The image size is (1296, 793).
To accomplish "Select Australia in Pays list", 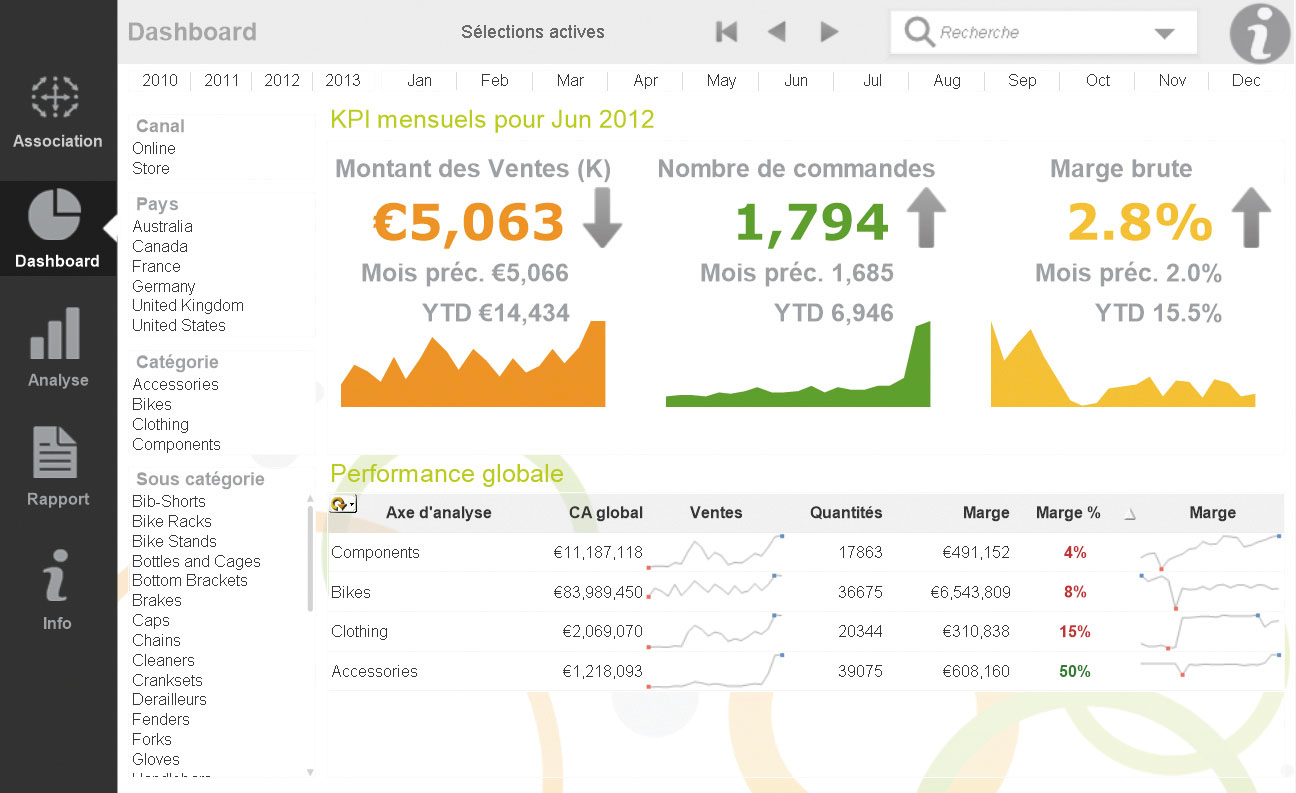I will pyautogui.click(x=162, y=226).
